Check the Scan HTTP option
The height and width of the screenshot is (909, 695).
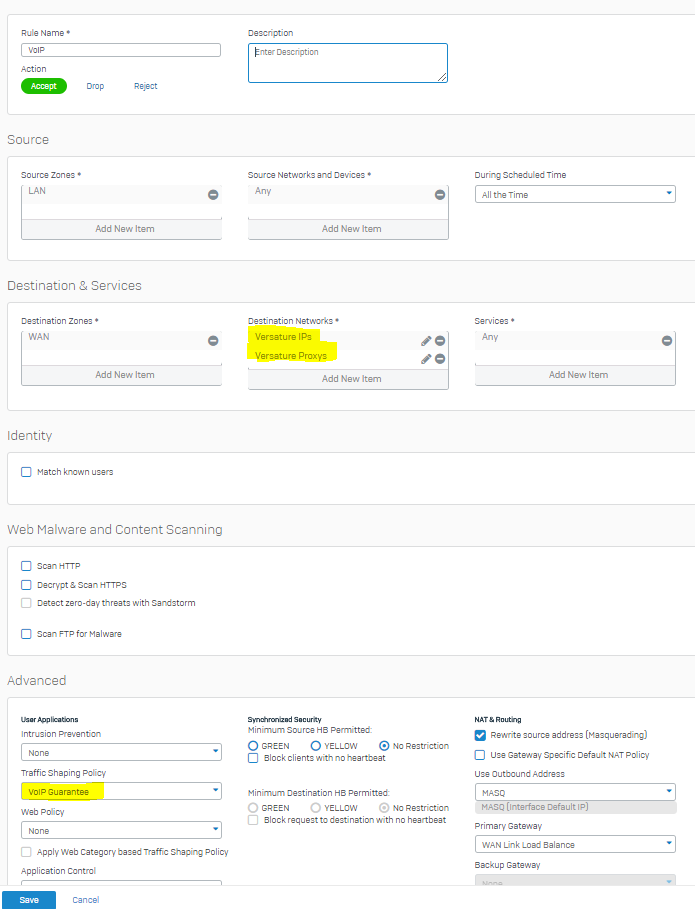pyautogui.click(x=26, y=566)
